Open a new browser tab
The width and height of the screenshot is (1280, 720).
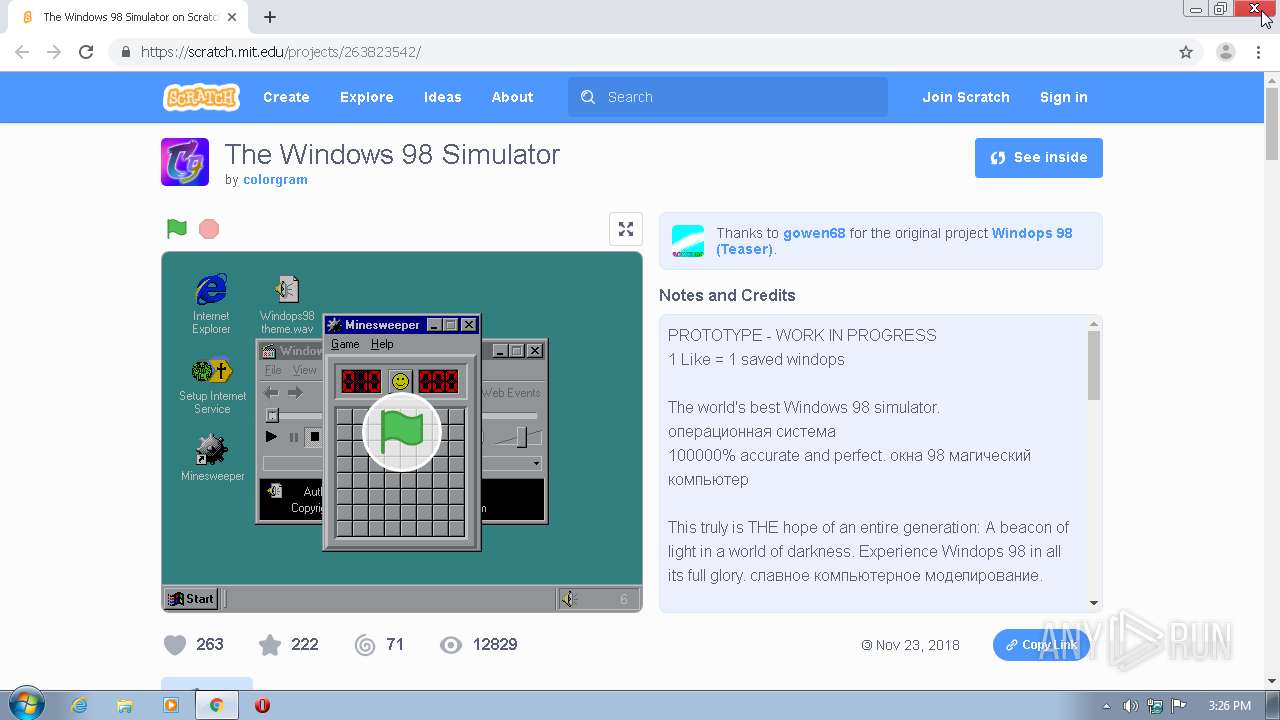(x=270, y=17)
